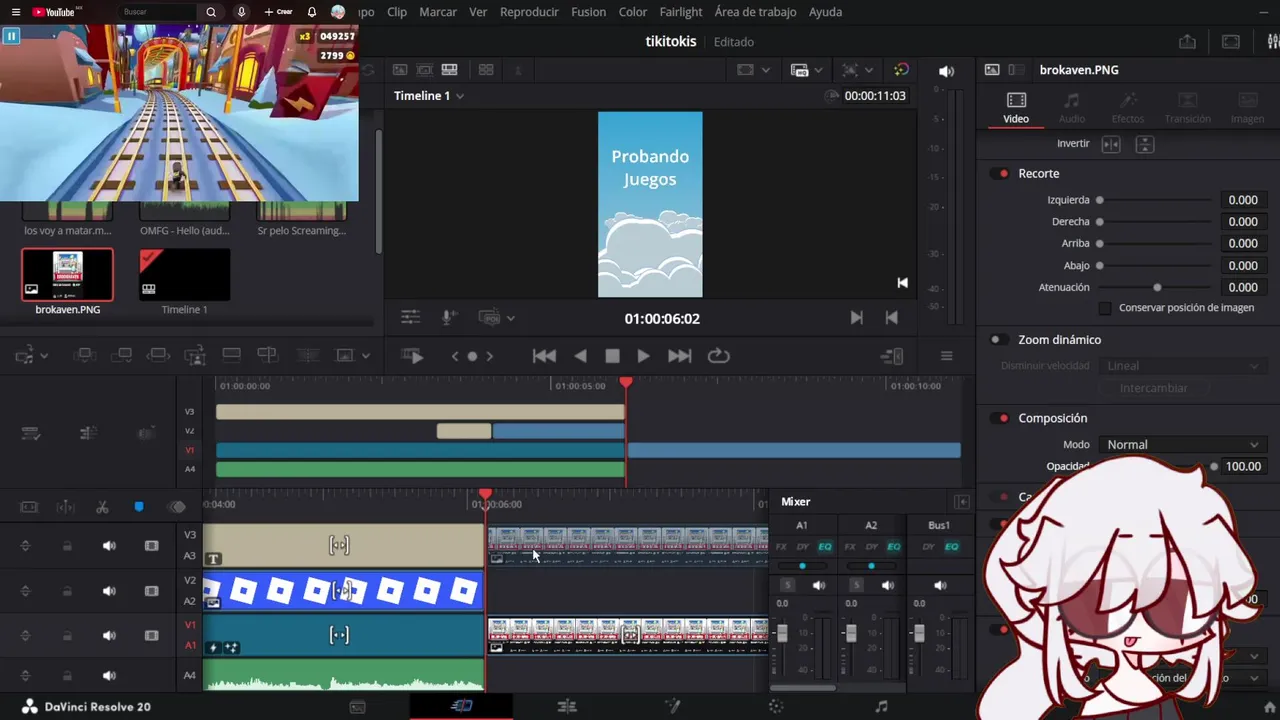Viewport: 1280px width, 720px height.
Task: Toggle video visibility for track V1
Action: (x=151, y=636)
